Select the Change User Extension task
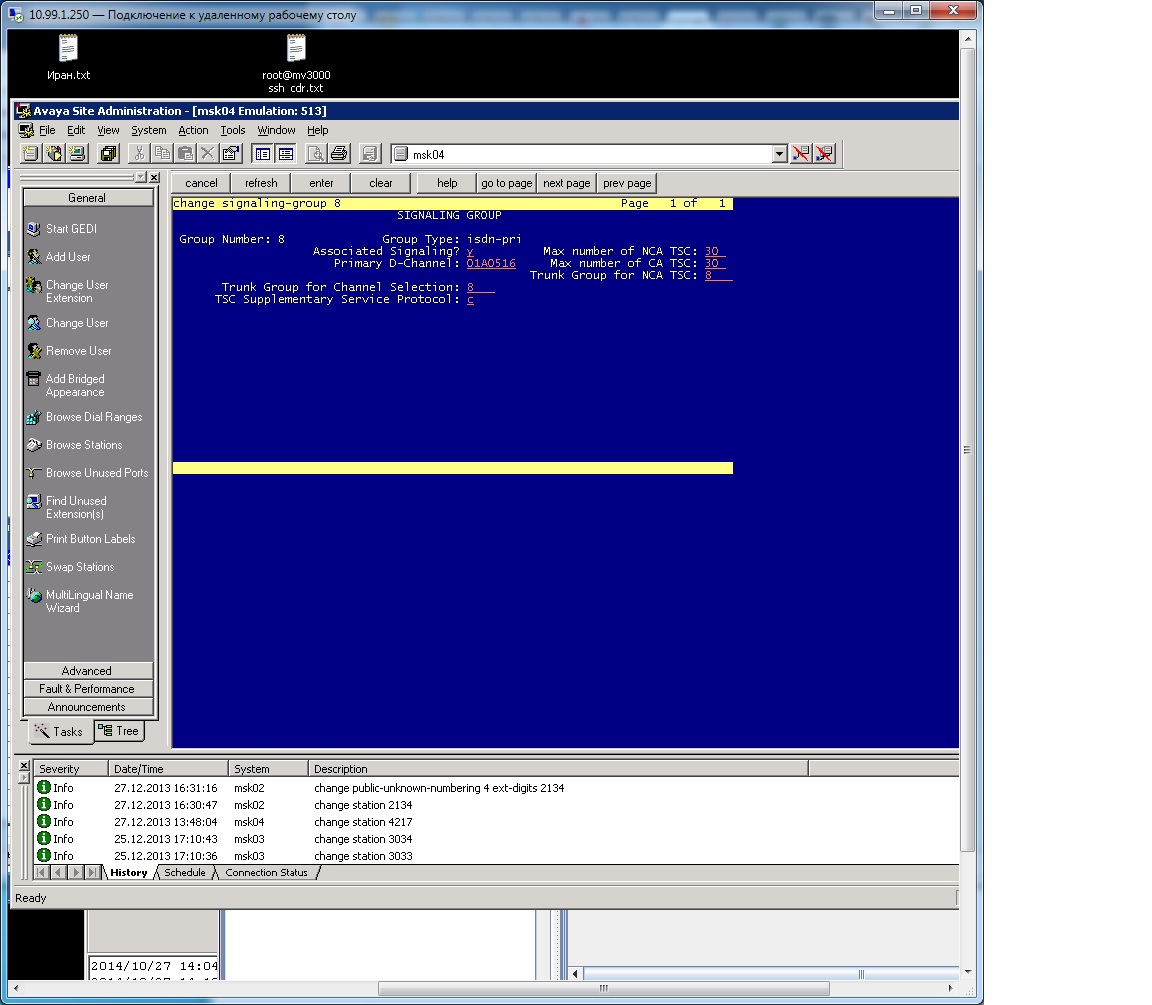Image resolution: width=1152 pixels, height=1005 pixels. tap(67, 291)
